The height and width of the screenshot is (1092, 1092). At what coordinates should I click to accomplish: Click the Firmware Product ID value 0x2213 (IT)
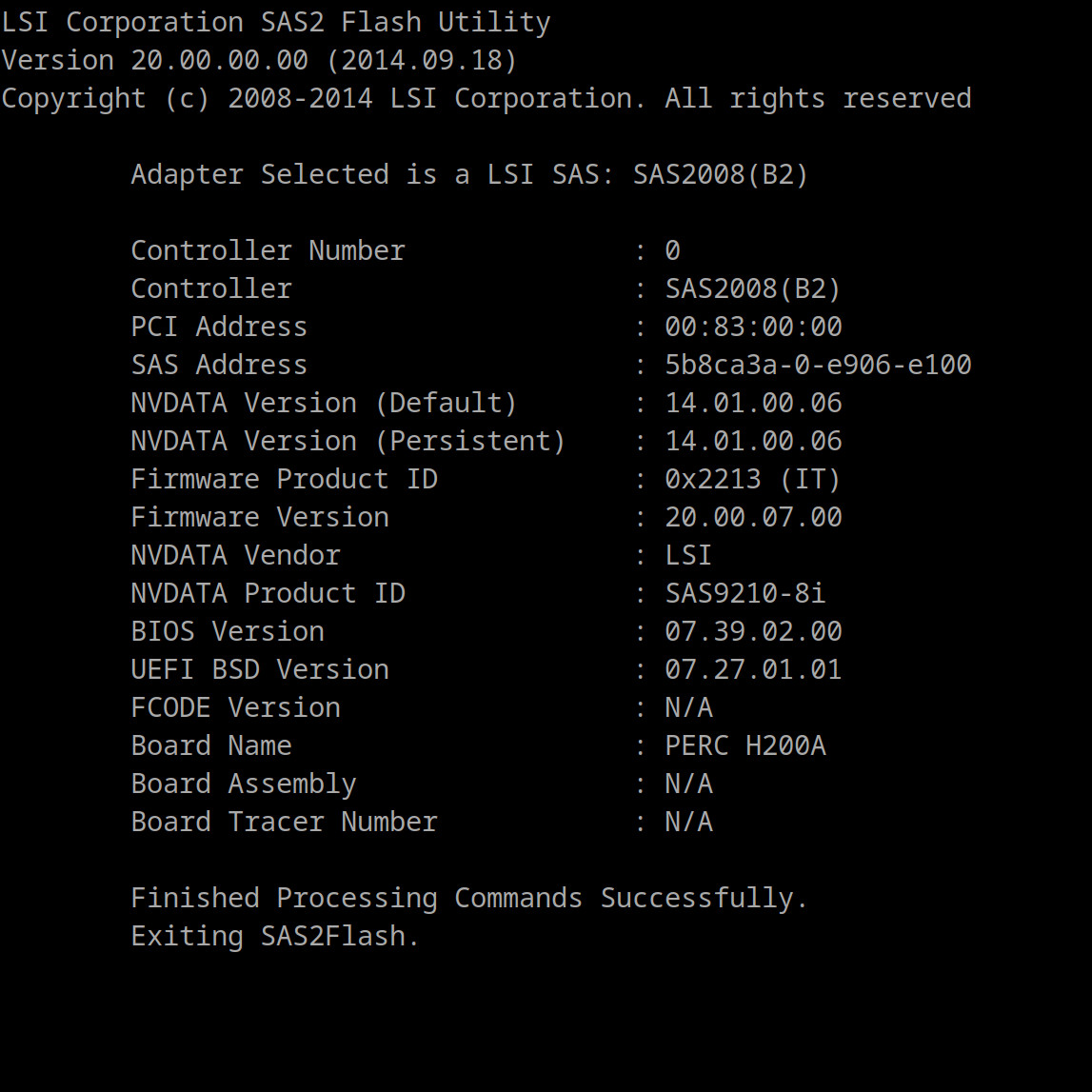(x=753, y=479)
